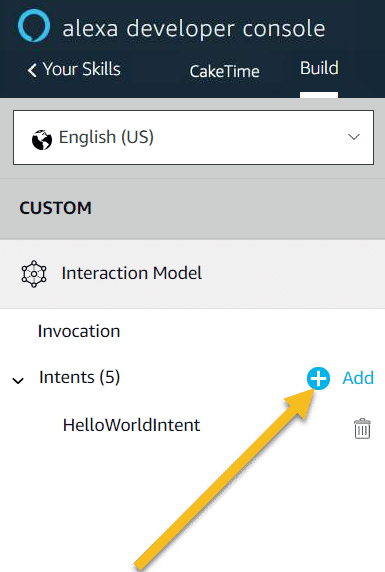Open the English (US) language dropdown
The image size is (385, 572).
point(193,138)
